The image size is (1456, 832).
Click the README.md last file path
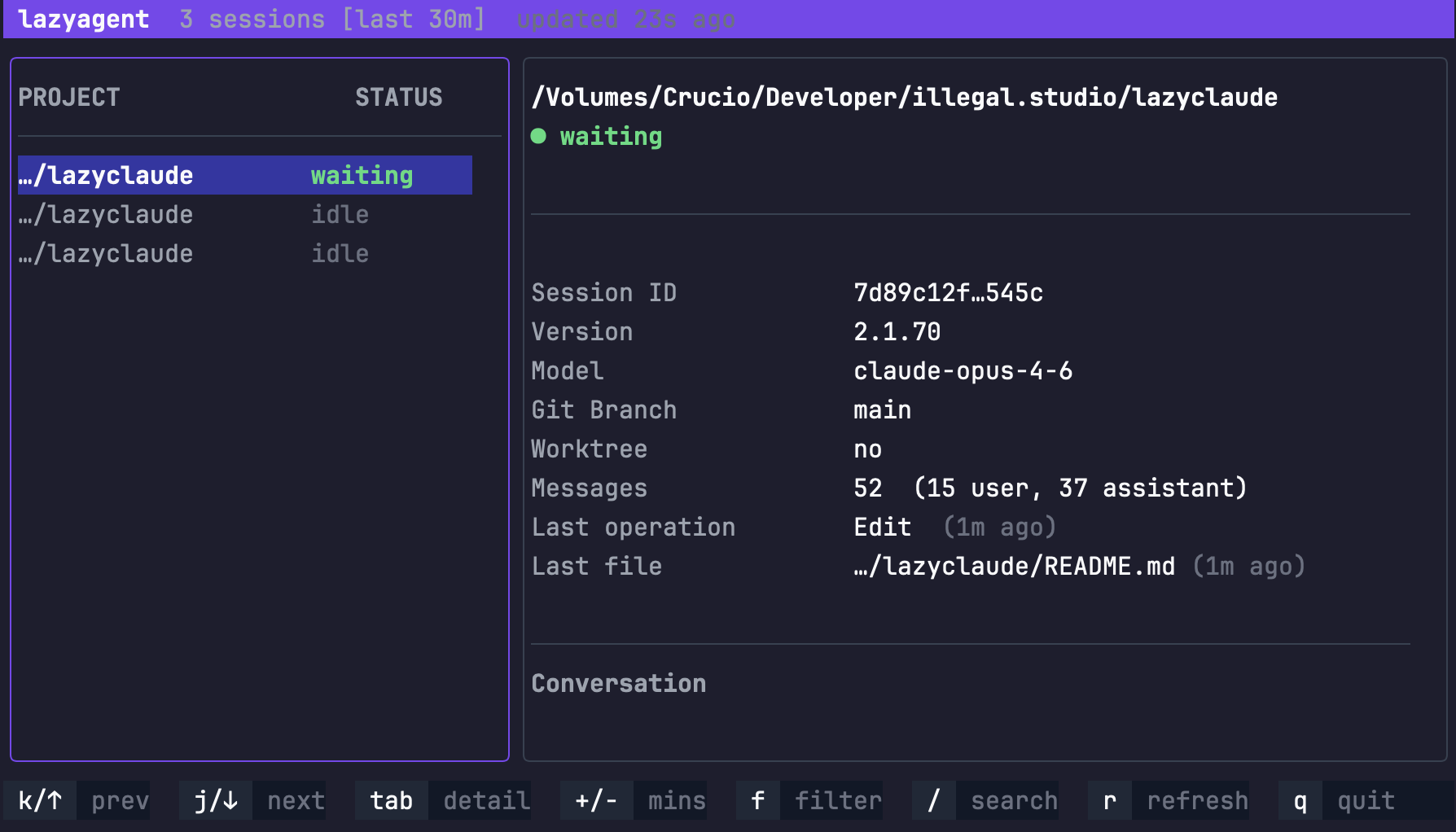click(1014, 566)
